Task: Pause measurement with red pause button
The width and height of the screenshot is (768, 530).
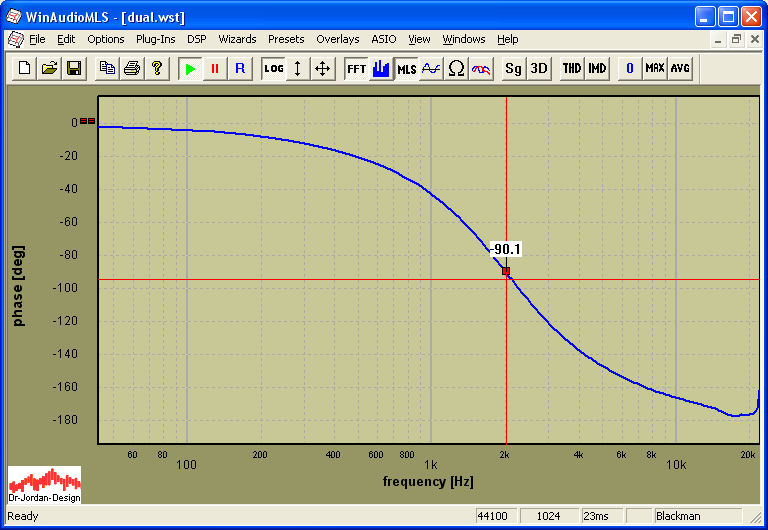Action: tap(214, 68)
